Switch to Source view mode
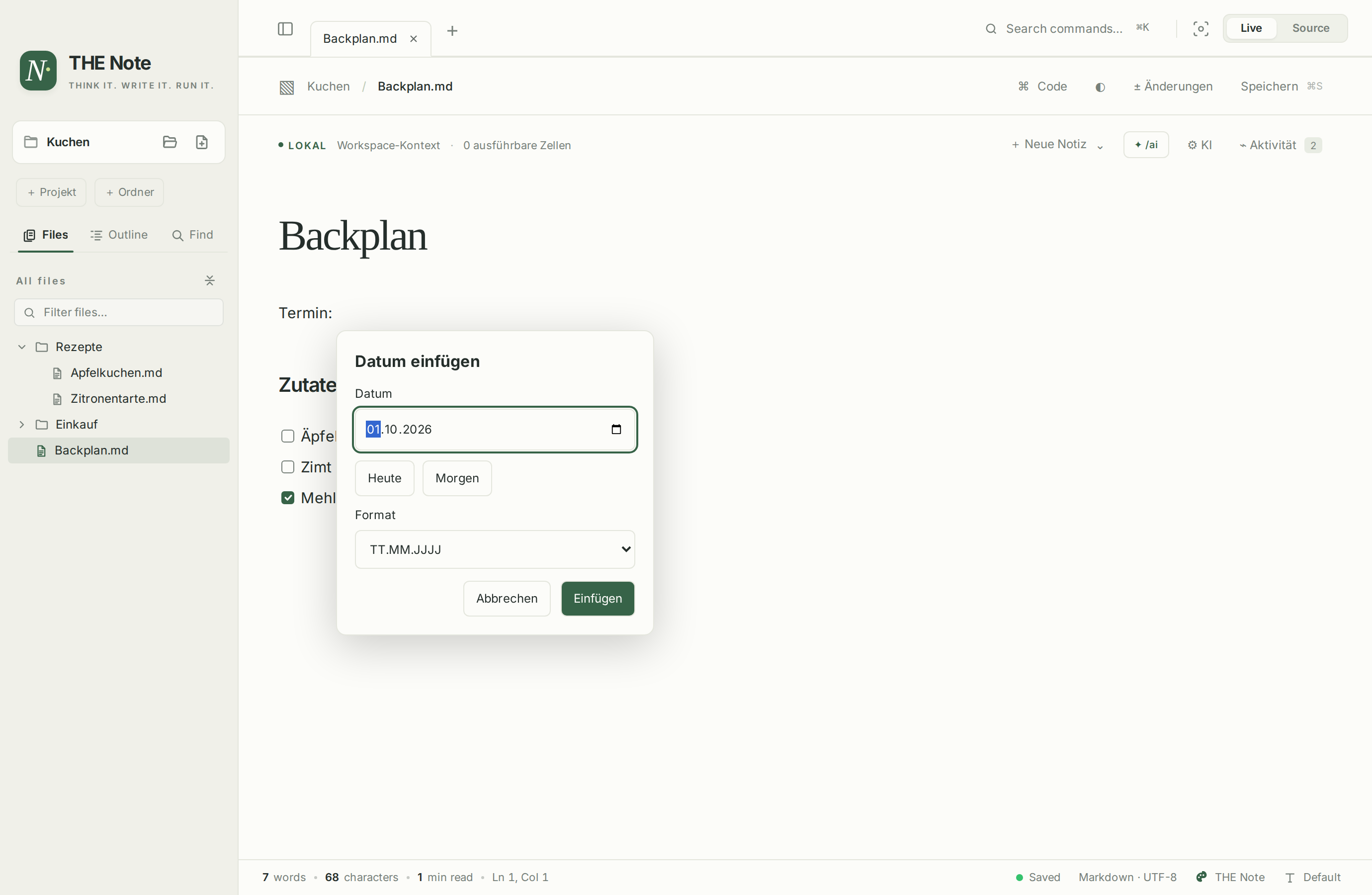The width and height of the screenshot is (1372, 895). [x=1310, y=28]
